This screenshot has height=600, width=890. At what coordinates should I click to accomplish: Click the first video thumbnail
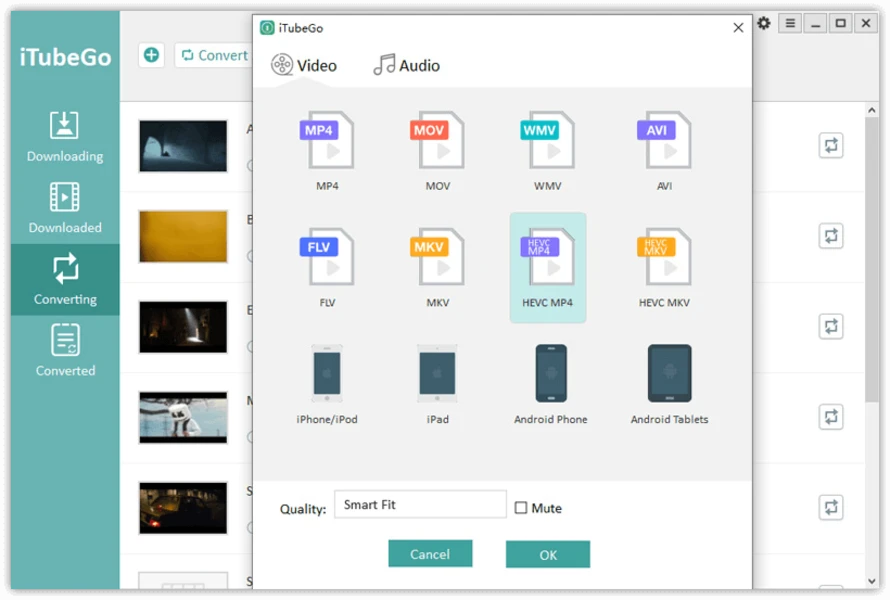click(x=183, y=146)
